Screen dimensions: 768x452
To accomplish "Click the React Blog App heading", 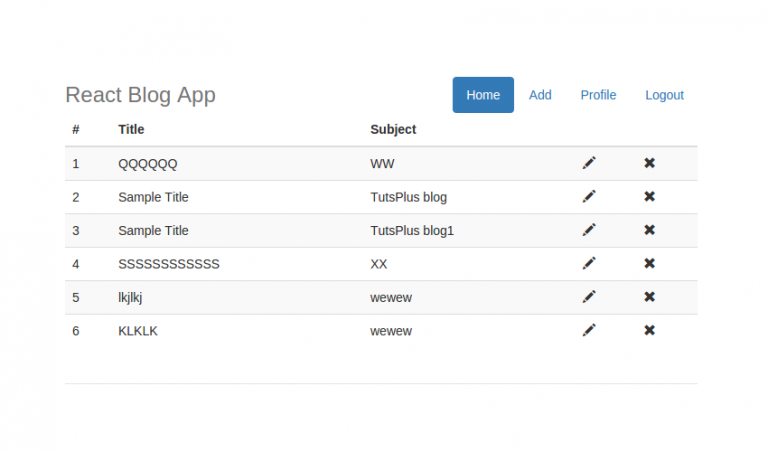I will click(141, 95).
